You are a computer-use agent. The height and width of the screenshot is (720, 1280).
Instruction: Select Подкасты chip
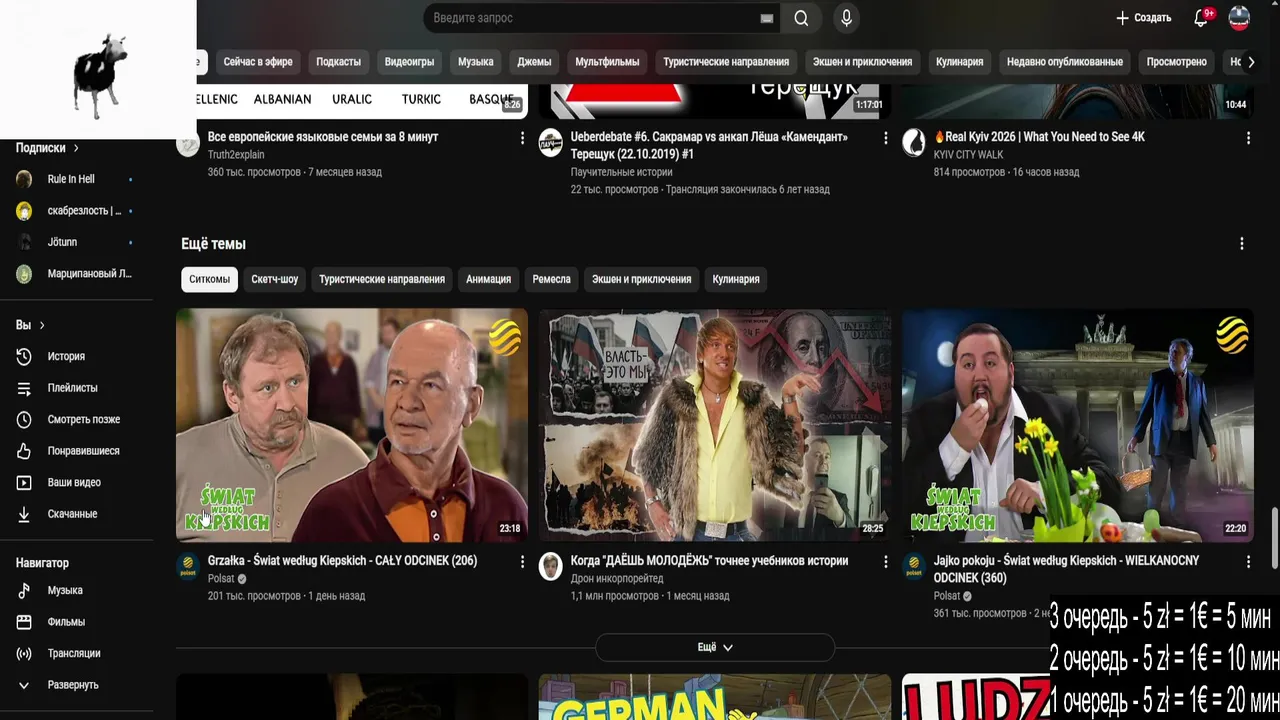[338, 62]
